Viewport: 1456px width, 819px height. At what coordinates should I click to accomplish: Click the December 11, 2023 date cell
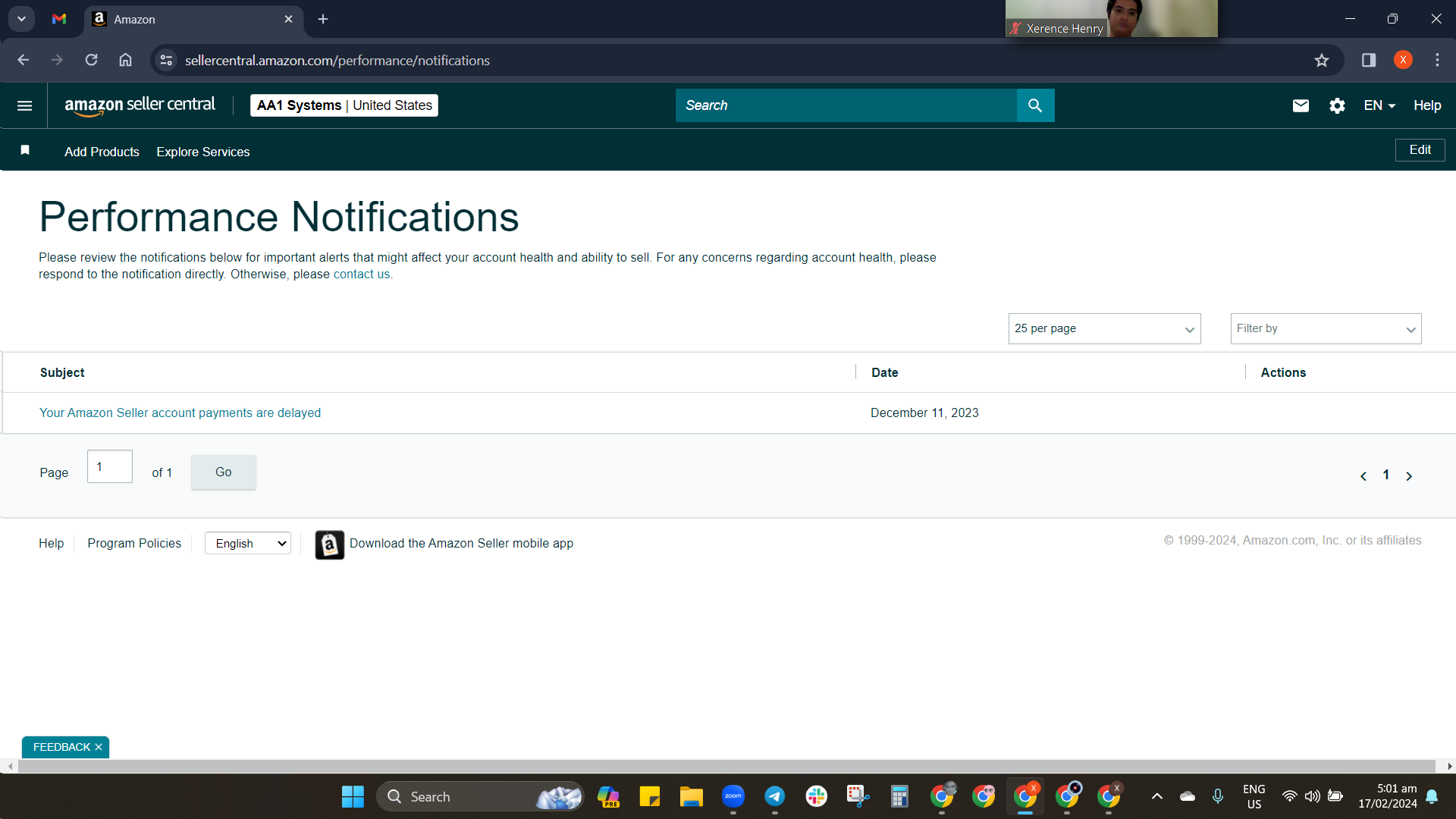coord(924,413)
